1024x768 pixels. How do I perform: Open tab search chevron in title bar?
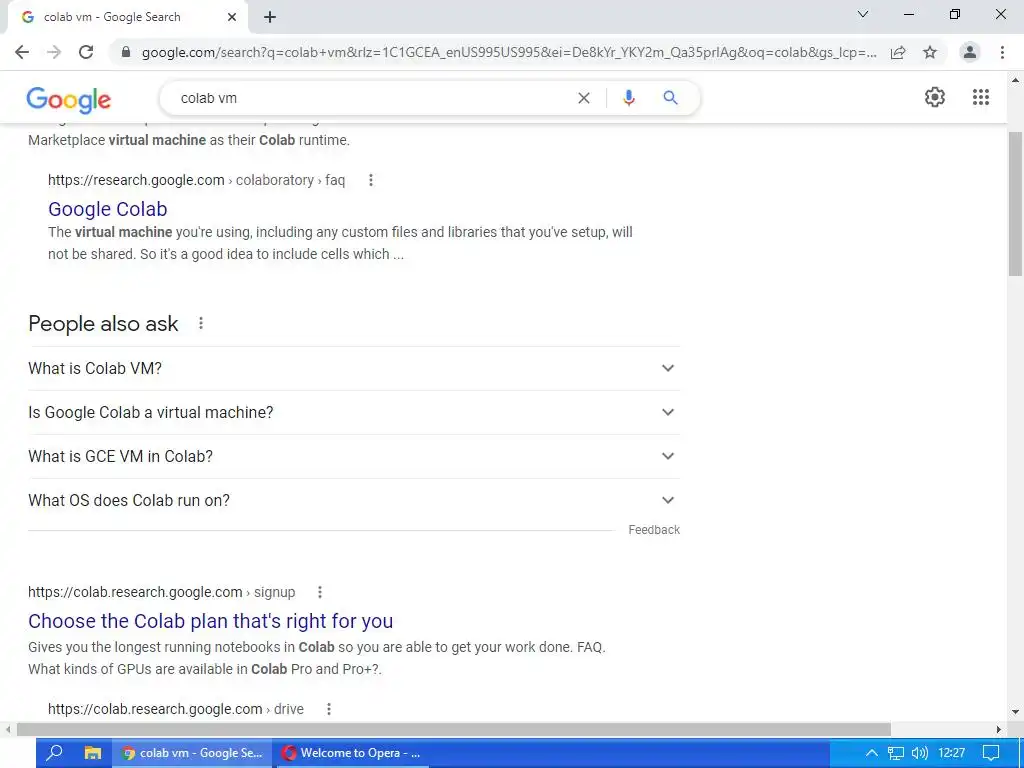tap(863, 14)
